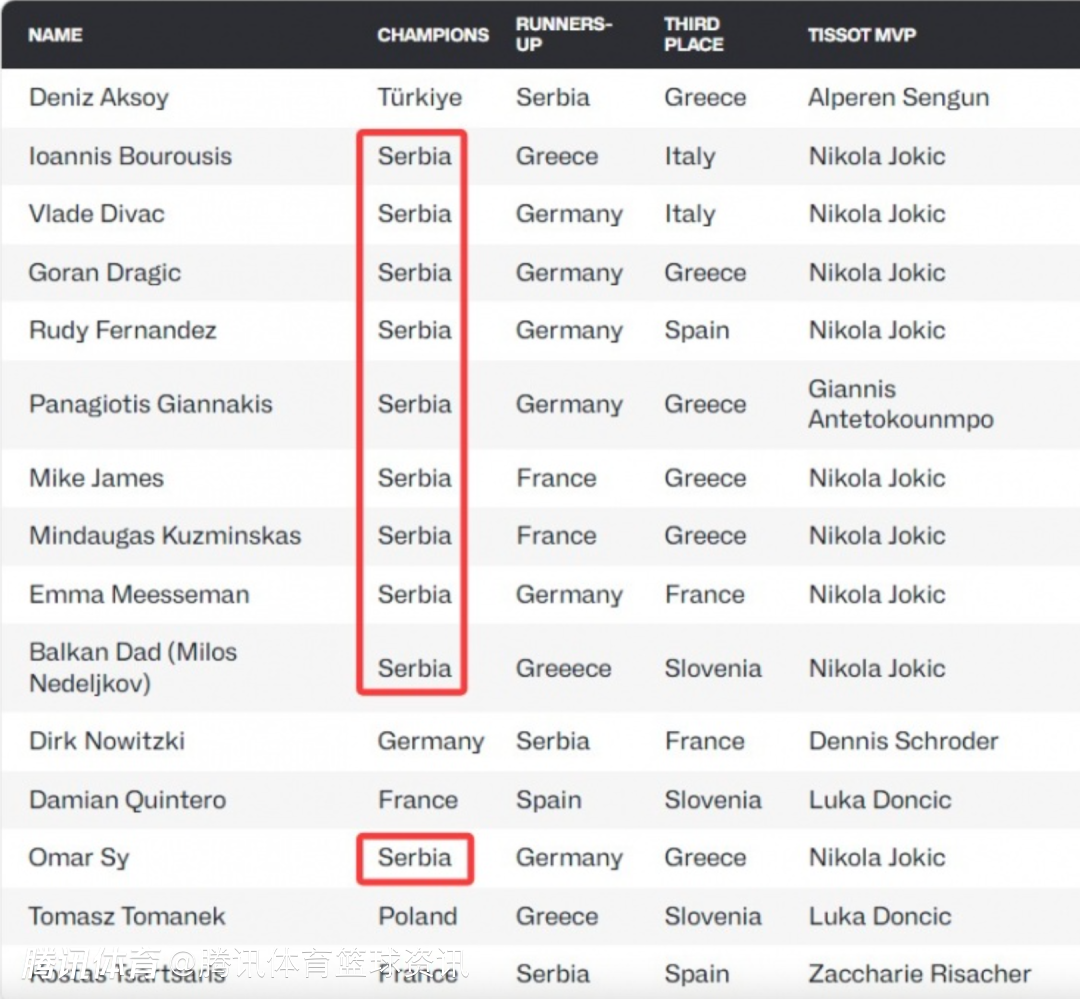Click the Goran Dragic row name
Image resolution: width=1080 pixels, height=999 pixels.
(x=105, y=273)
